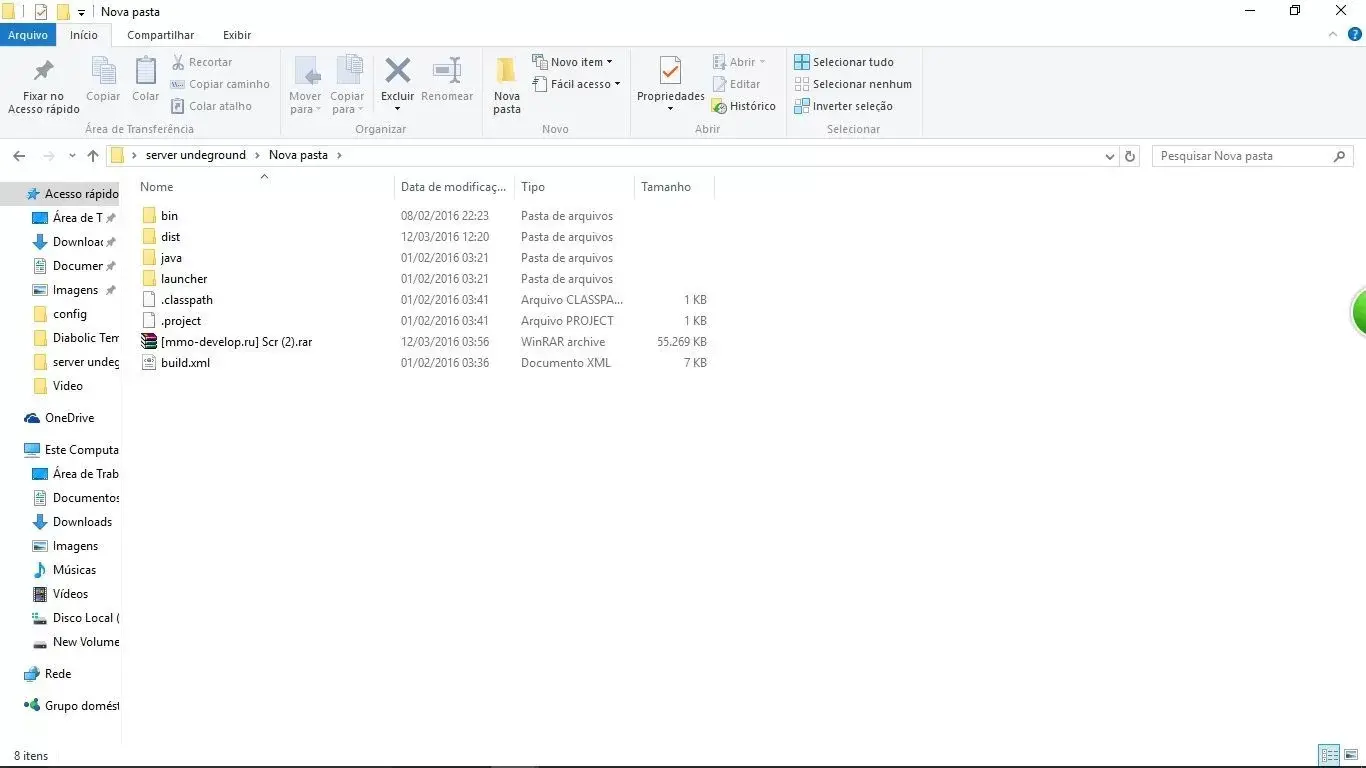1366x768 pixels.
Task: Open the Arquivo menu tab
Action: click(x=28, y=35)
